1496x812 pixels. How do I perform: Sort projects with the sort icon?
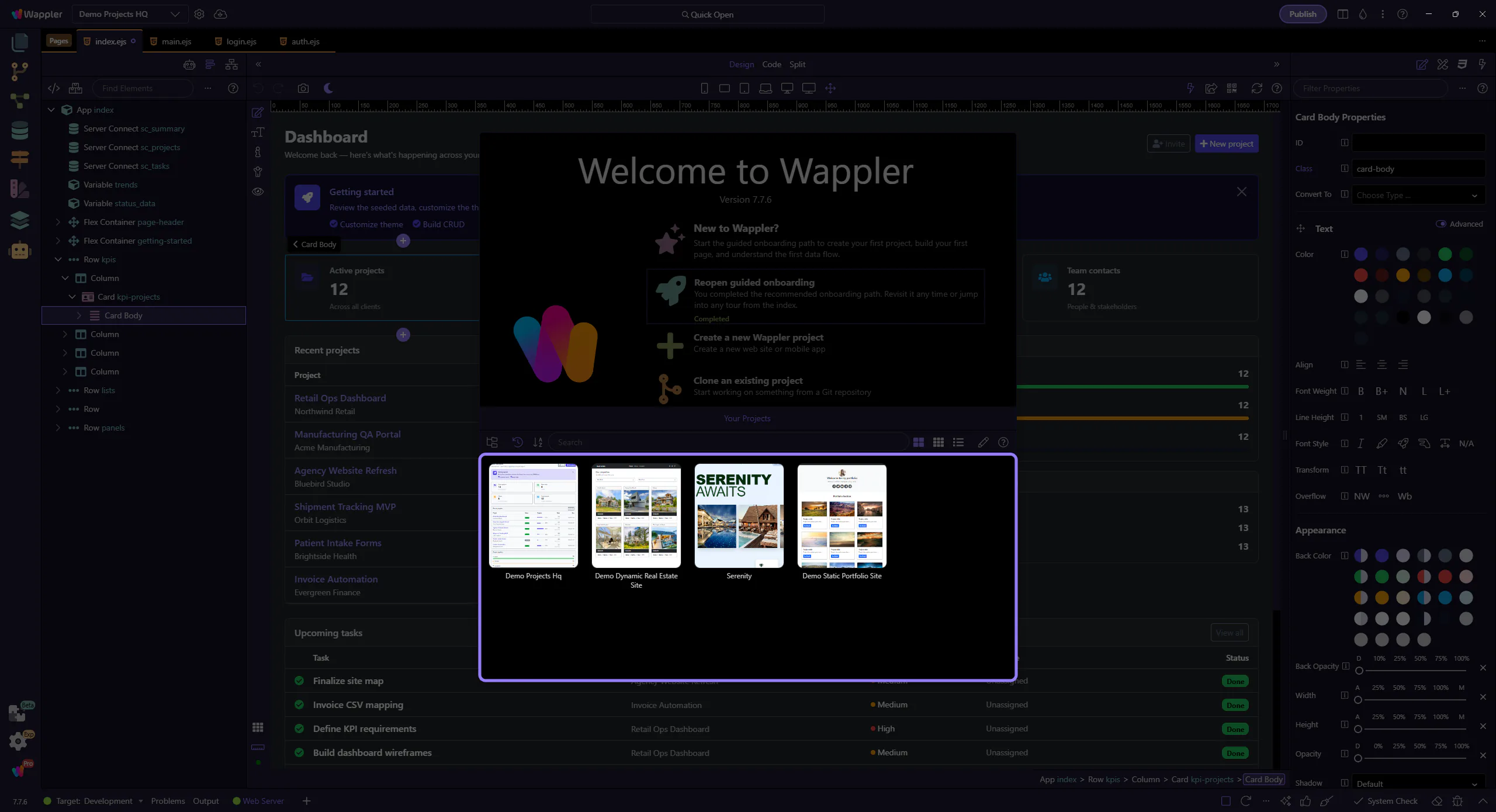(x=538, y=442)
